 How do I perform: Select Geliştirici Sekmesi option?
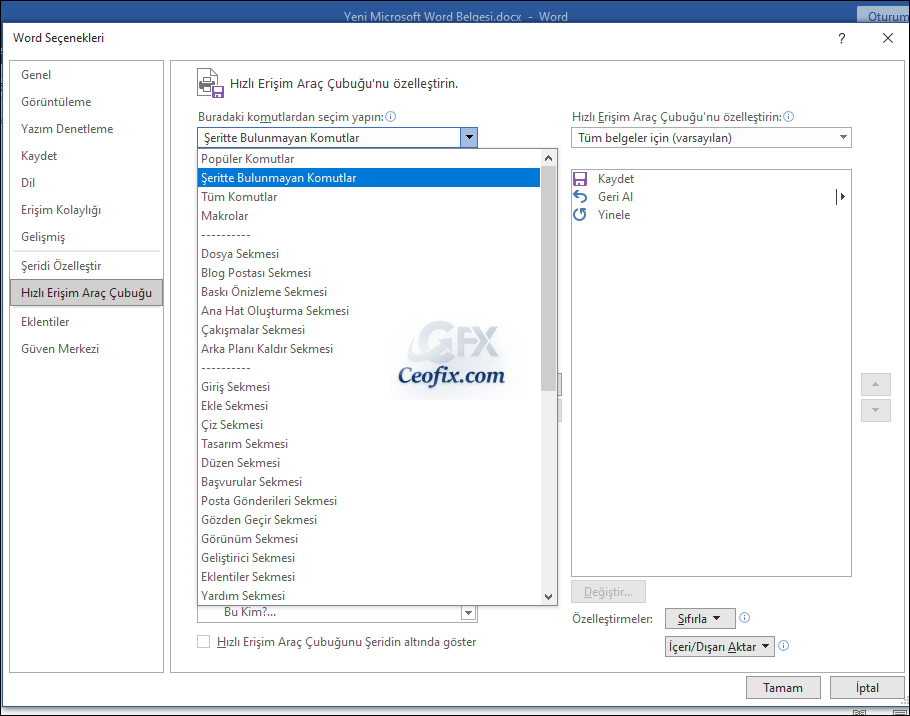pos(369,558)
